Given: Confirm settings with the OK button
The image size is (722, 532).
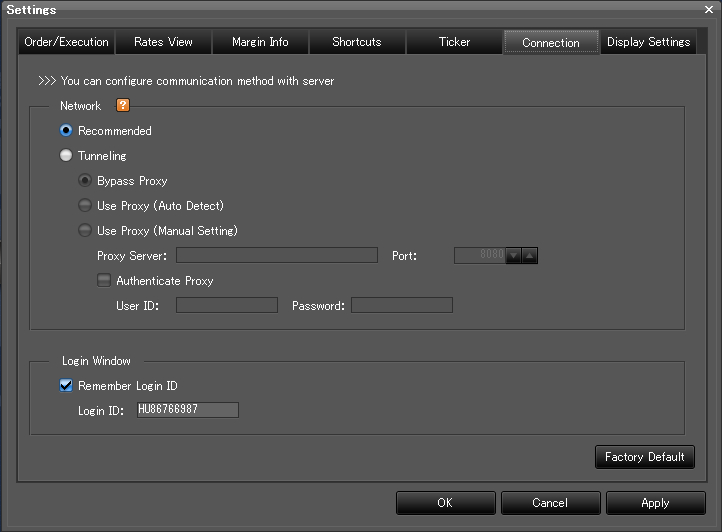Looking at the screenshot, I should (x=445, y=503).
